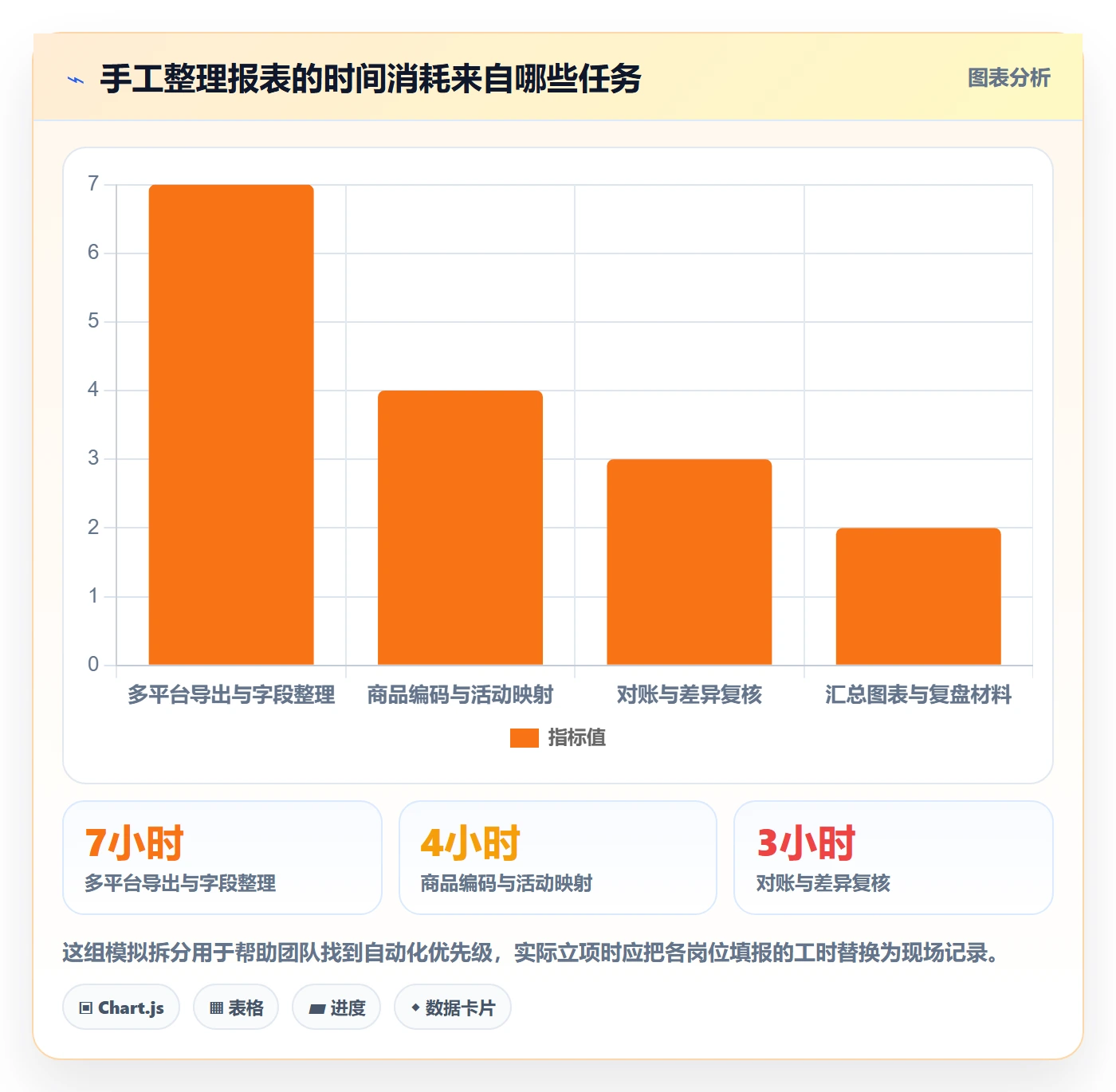Click the lightning icon beside the title
The image size is (1116, 1092).
coord(76,80)
